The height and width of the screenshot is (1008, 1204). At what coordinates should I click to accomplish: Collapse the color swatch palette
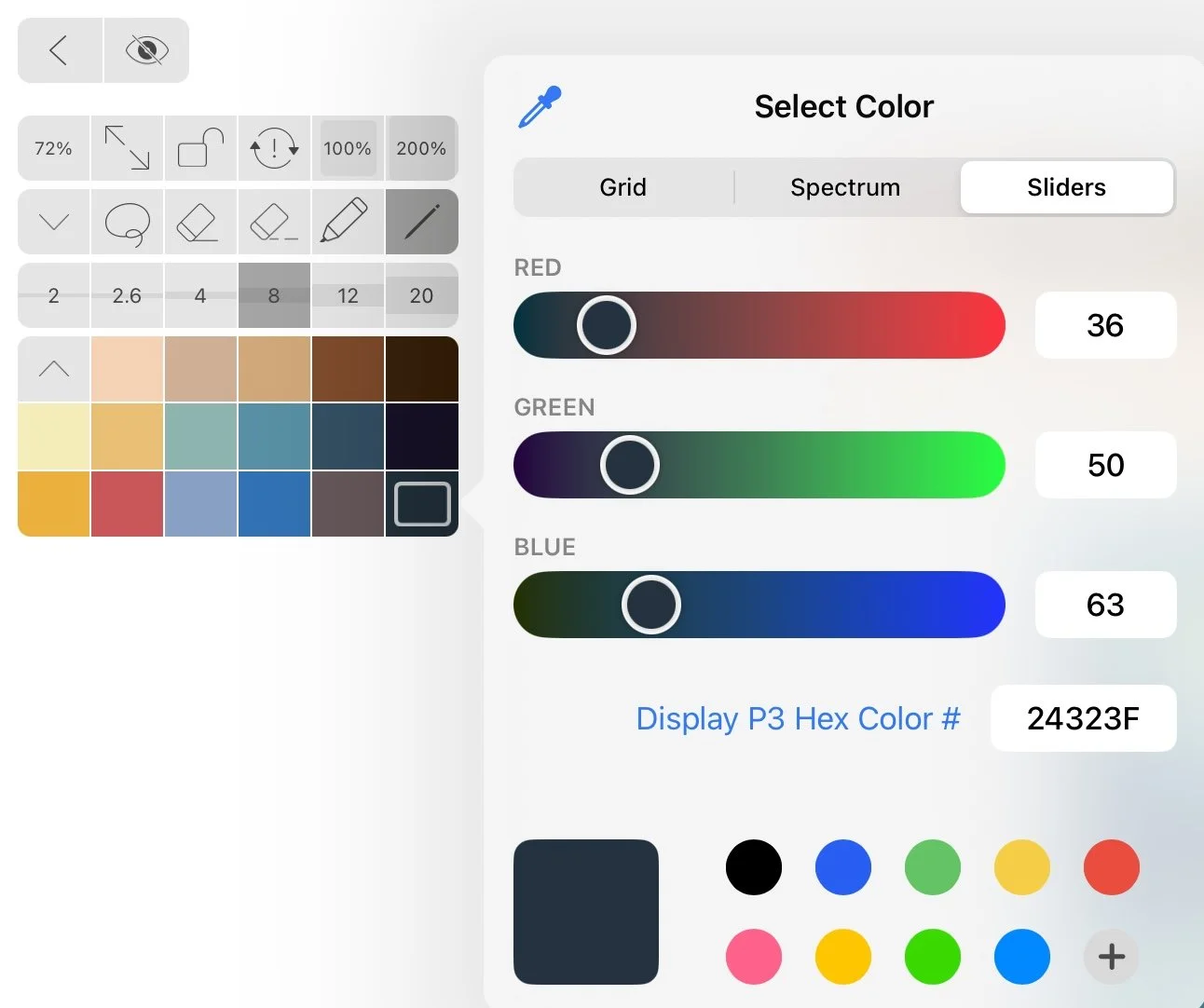[x=53, y=369]
